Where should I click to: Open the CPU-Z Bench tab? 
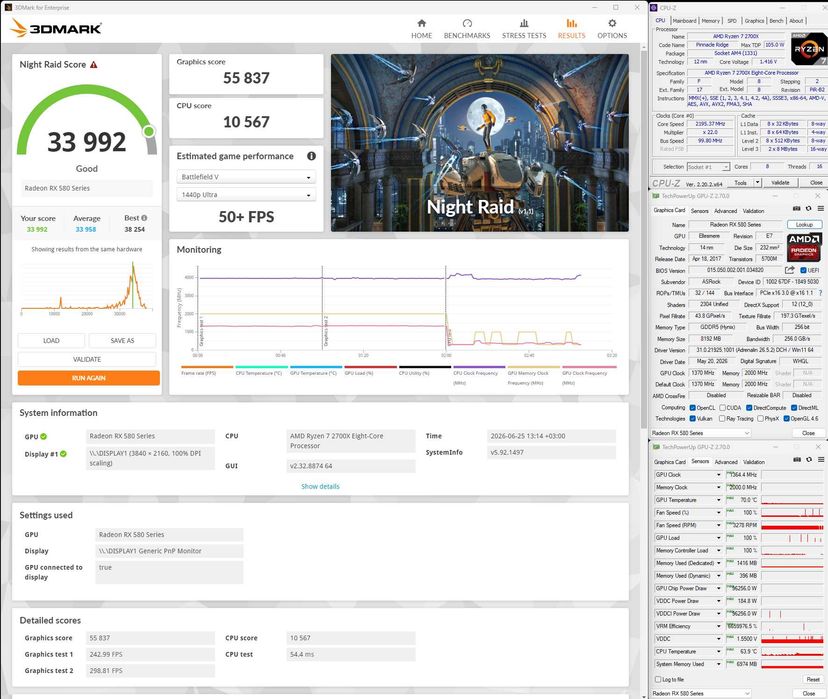[776, 21]
